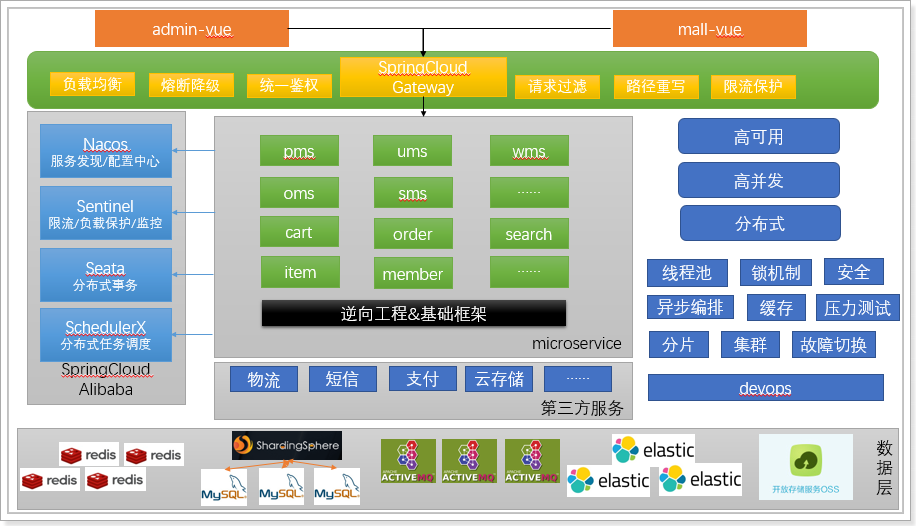
Task: Click the OSS open storage service icon
Action: (x=805, y=466)
